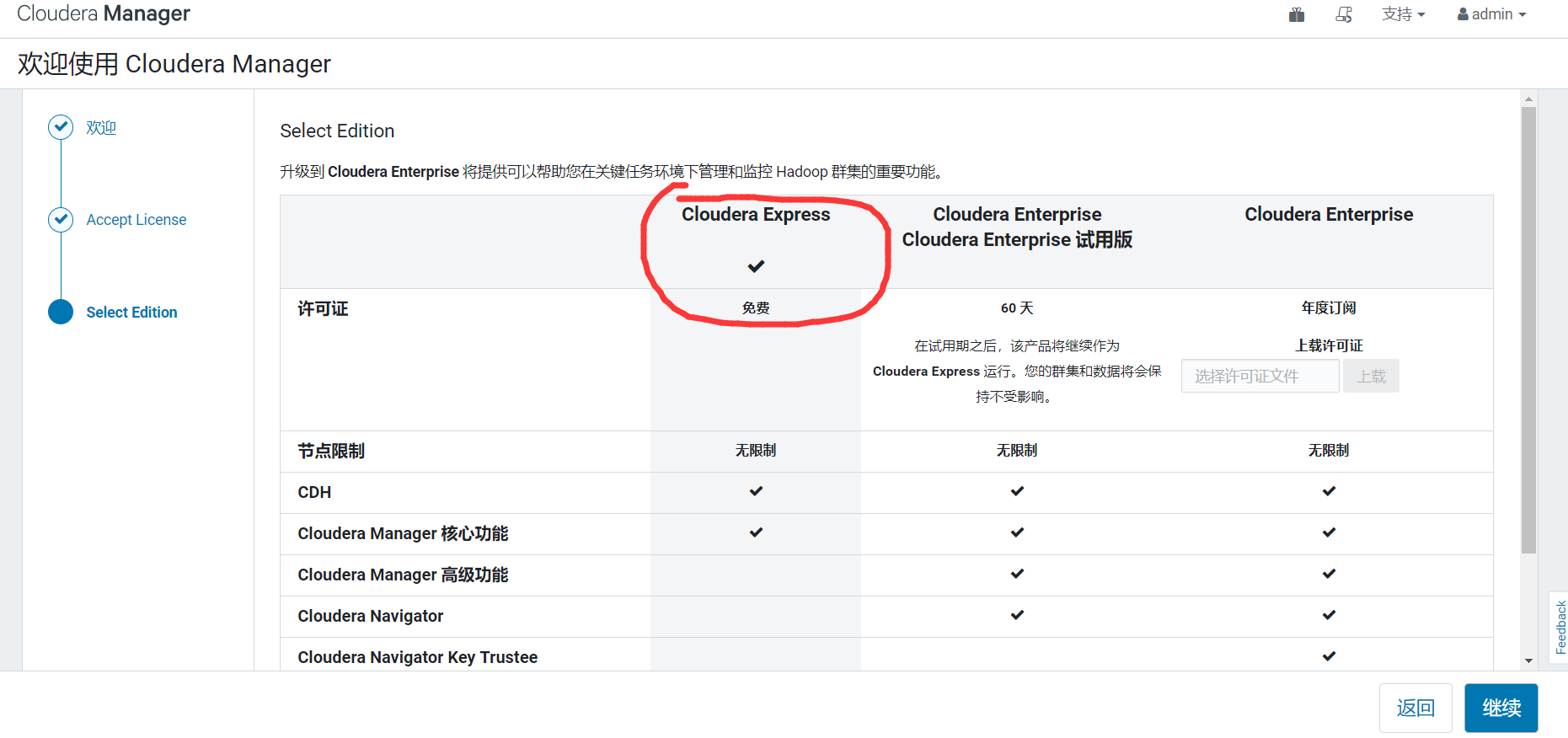Click the 60 天 trial length text
Viewport: 1568px width, 738px height.
point(1017,308)
